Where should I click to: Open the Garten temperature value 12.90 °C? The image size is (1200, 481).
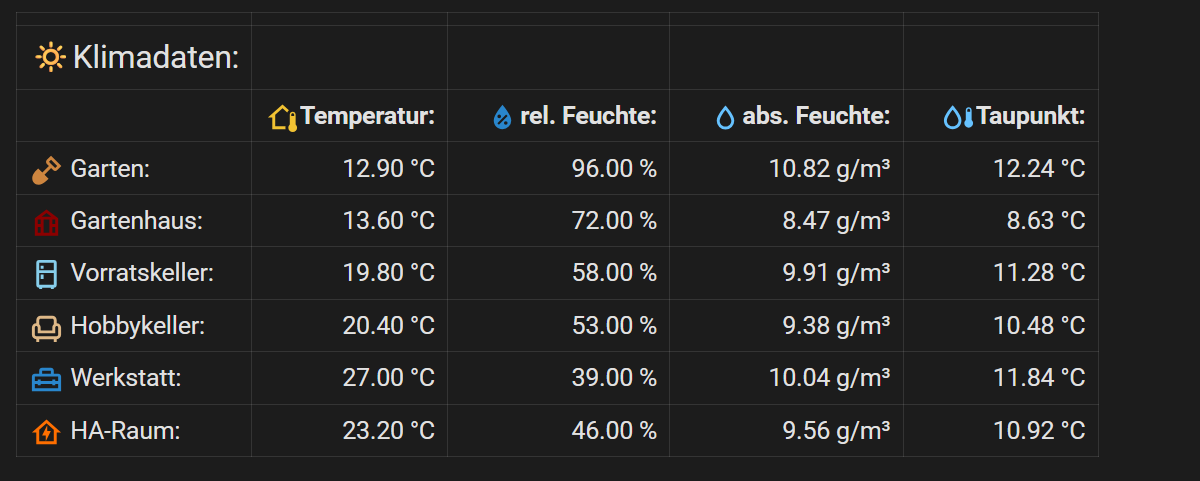pyautogui.click(x=388, y=169)
